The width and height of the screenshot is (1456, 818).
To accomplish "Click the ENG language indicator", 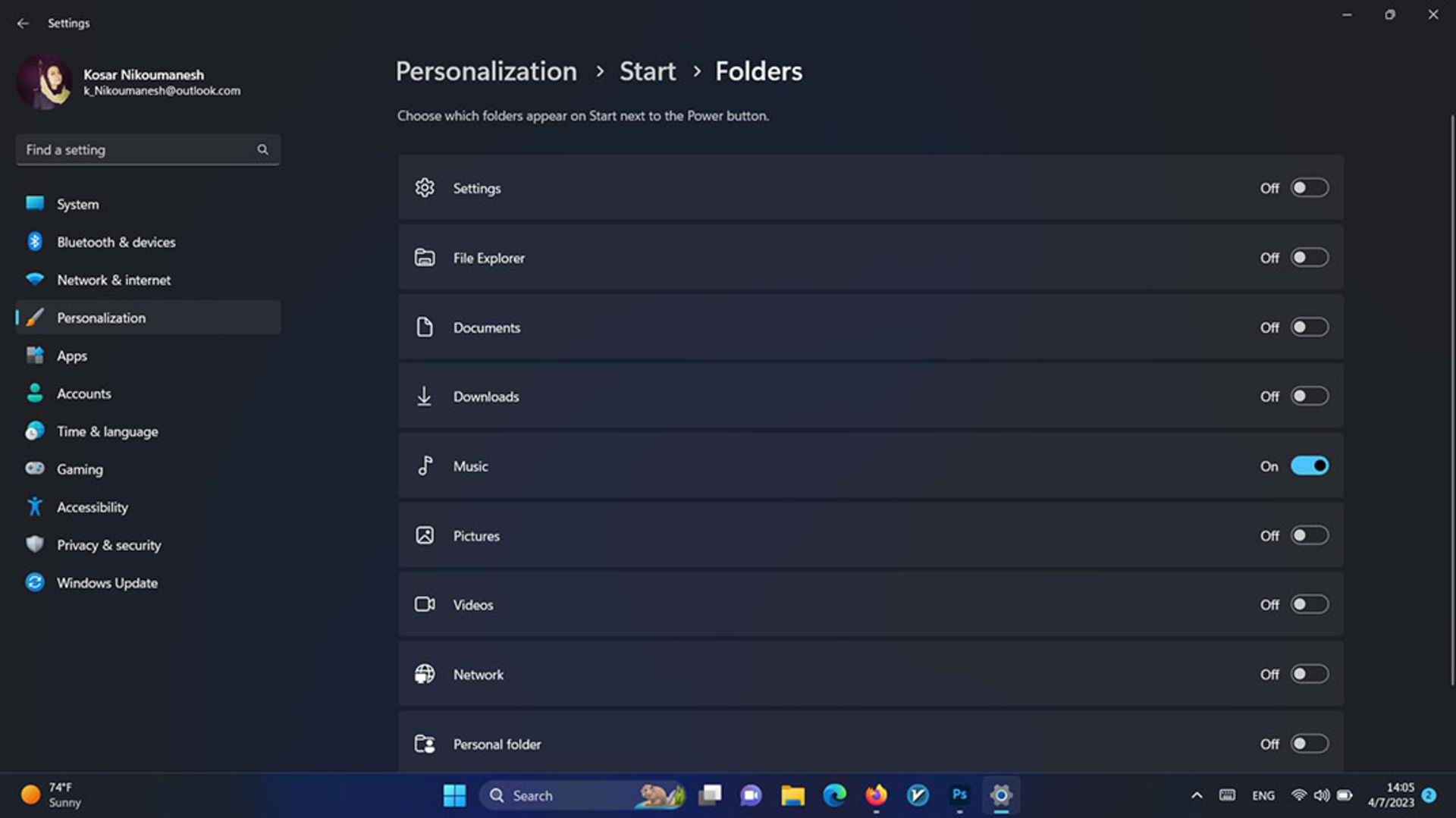I will [x=1263, y=795].
